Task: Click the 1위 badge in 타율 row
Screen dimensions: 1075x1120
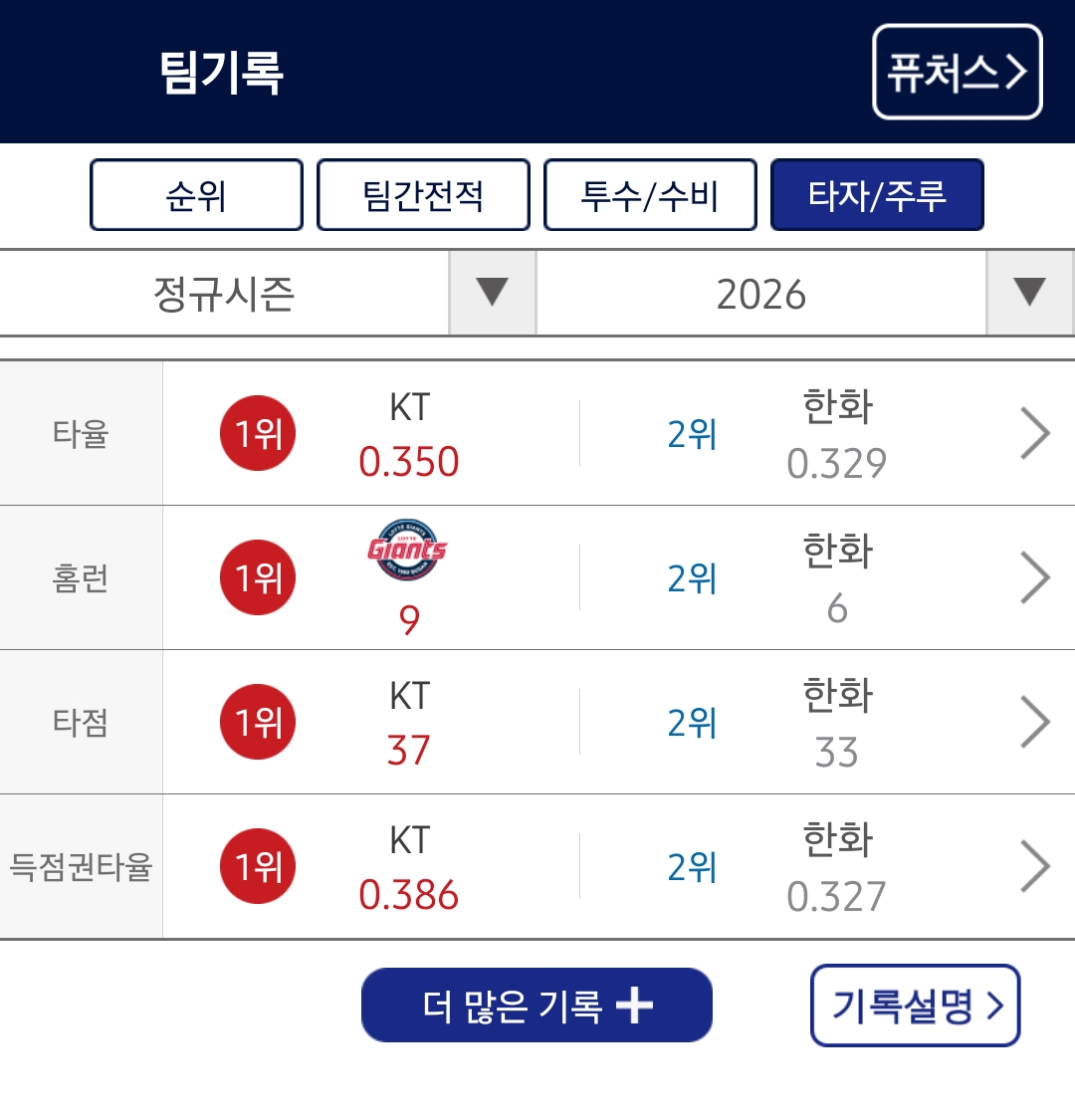Action: (x=258, y=433)
